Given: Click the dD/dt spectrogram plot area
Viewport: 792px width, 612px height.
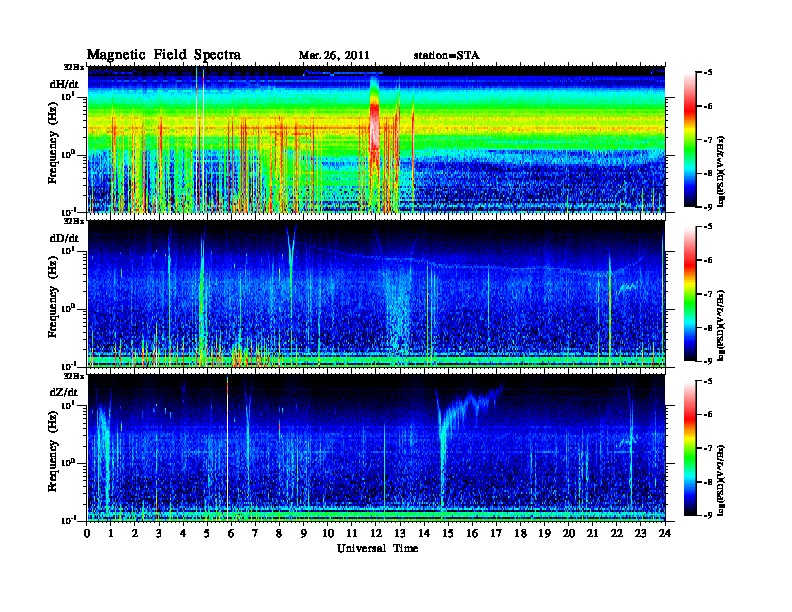Looking at the screenshot, I should (x=376, y=293).
